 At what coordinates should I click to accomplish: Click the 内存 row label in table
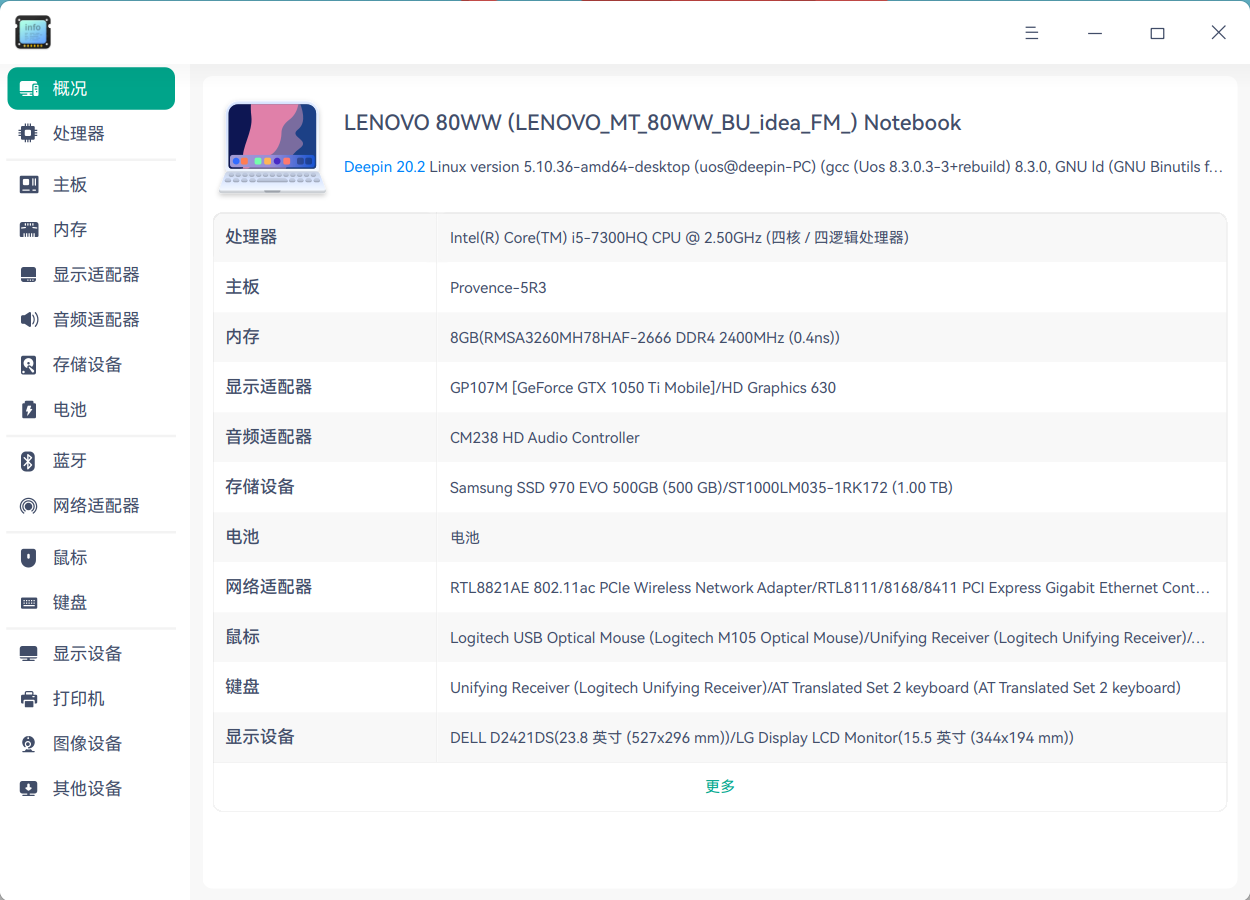[243, 337]
